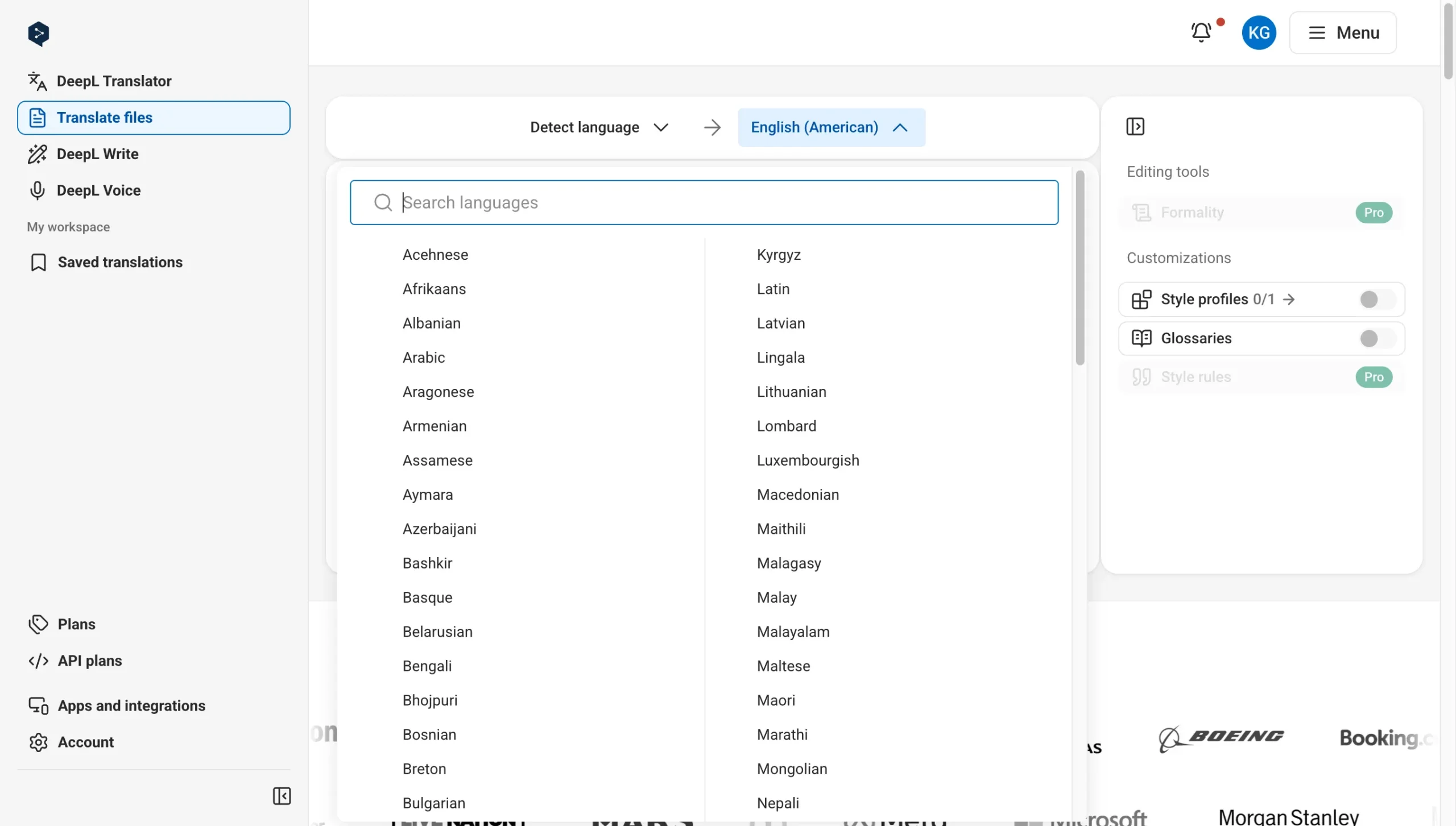Choose Luxembourgish from the list

808,460
